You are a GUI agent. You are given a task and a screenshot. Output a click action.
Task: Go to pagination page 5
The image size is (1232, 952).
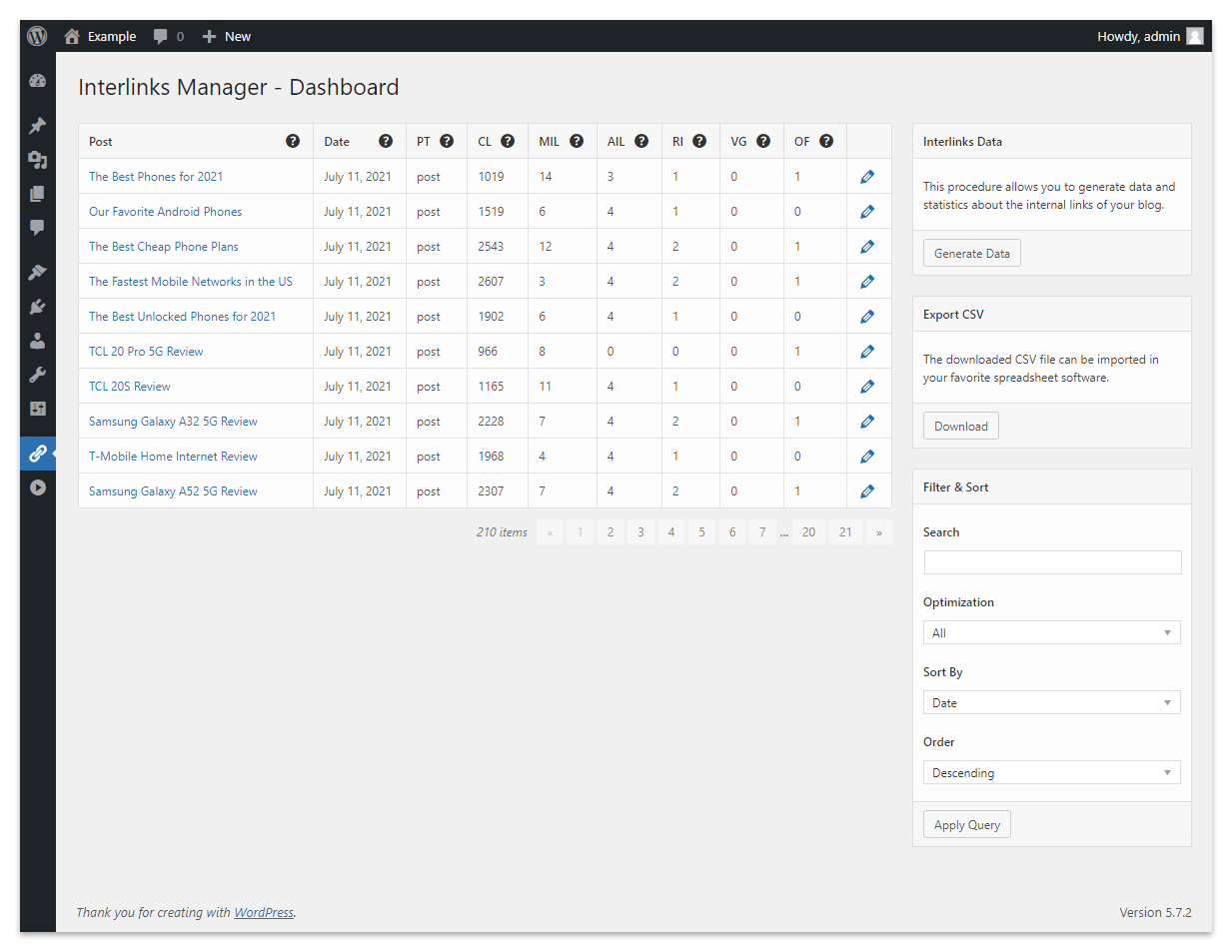[x=701, y=532]
